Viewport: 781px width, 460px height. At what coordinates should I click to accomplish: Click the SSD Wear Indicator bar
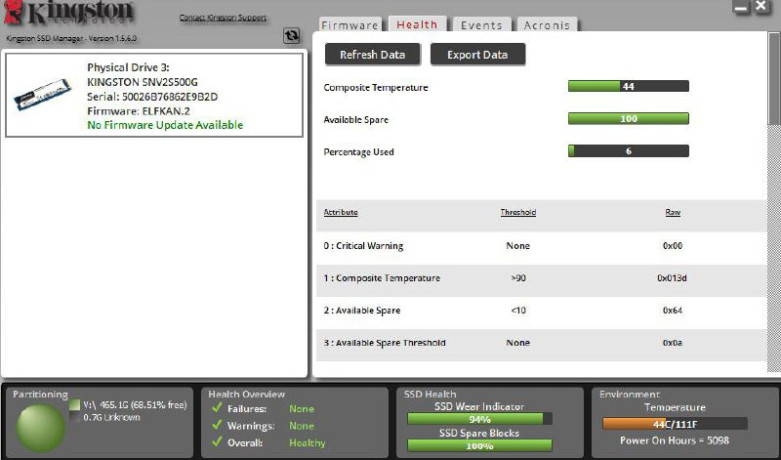(x=479, y=419)
